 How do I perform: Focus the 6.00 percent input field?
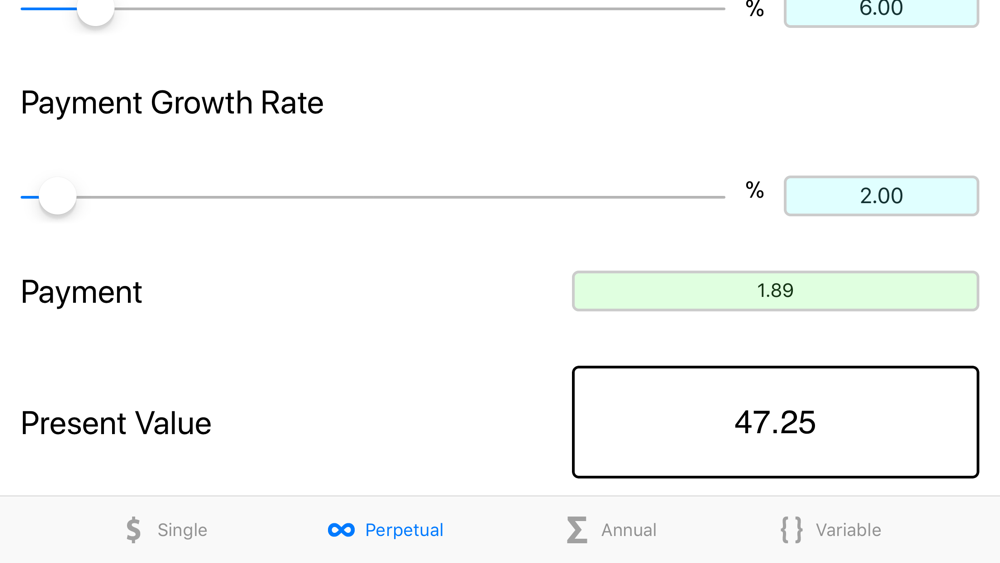click(881, 10)
